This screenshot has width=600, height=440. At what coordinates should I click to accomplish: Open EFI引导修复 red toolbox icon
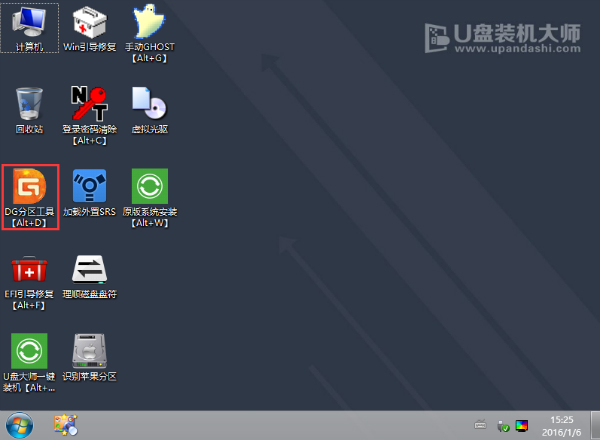click(29, 283)
